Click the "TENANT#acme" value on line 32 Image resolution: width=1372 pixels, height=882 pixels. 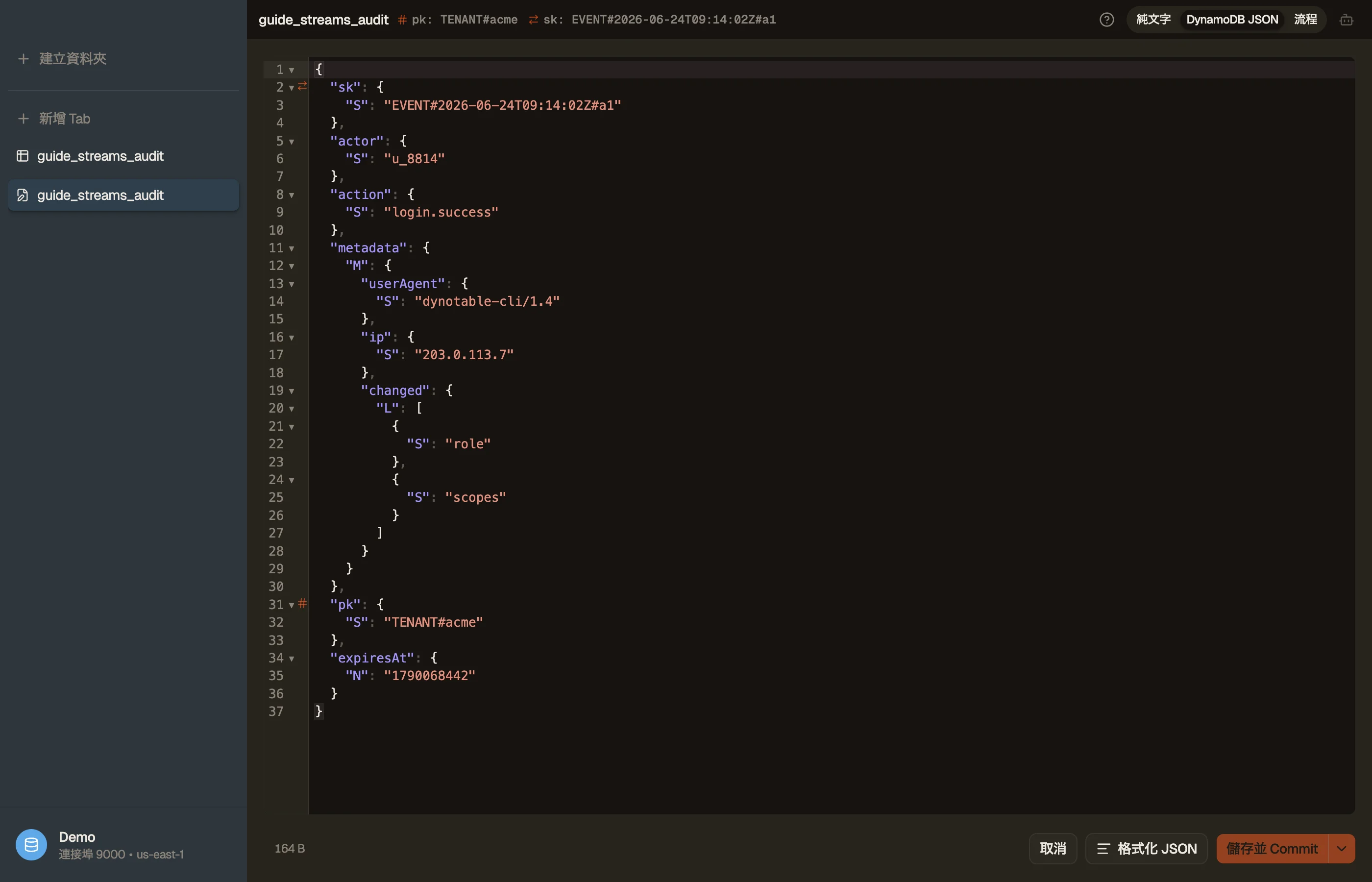(434, 623)
